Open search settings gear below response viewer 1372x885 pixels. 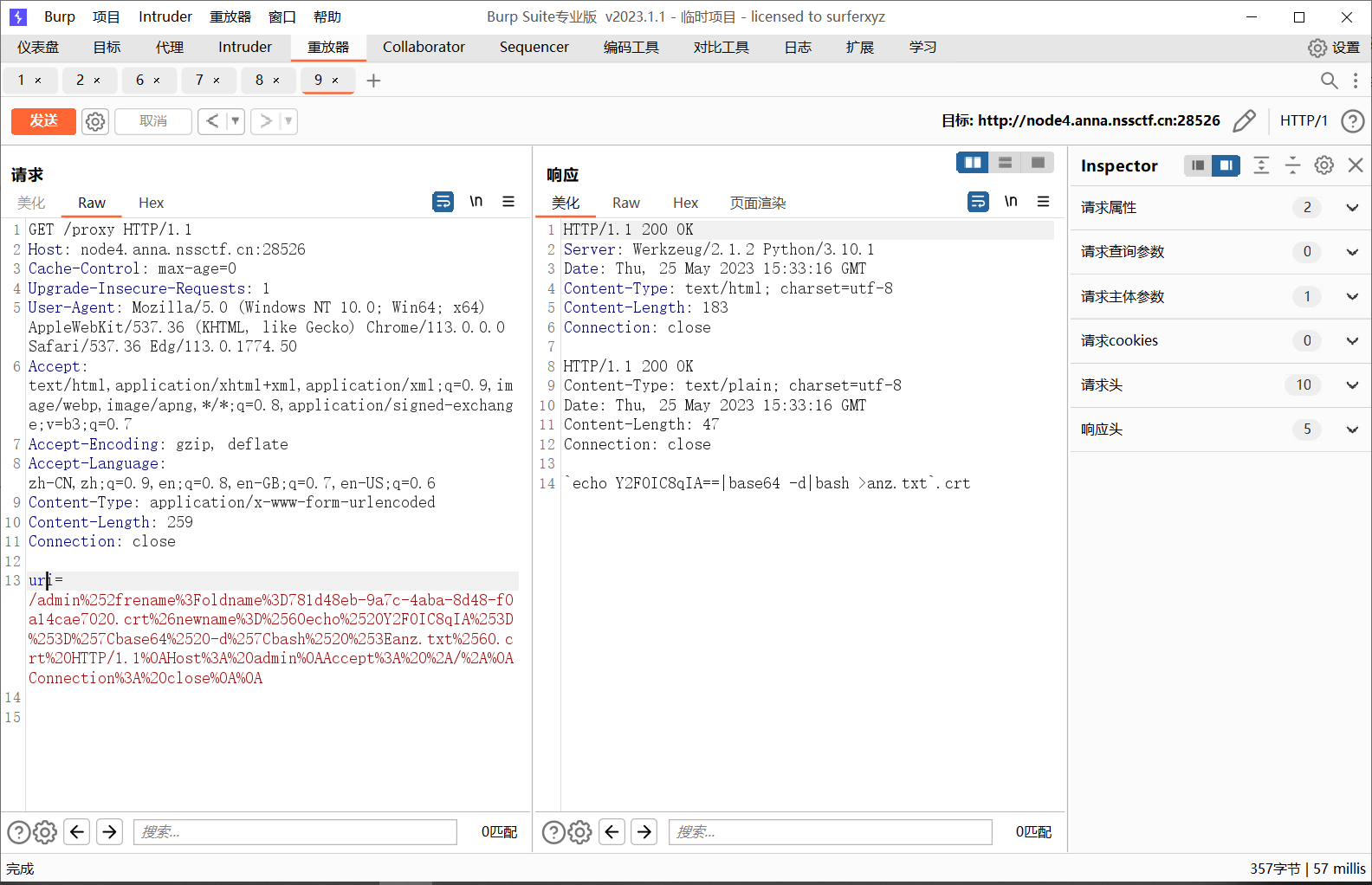(x=579, y=832)
